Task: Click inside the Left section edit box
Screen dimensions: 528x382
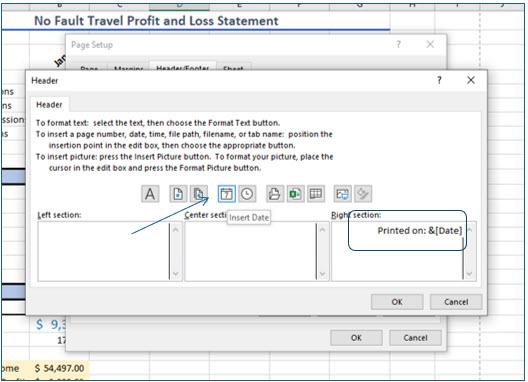Action: point(103,251)
